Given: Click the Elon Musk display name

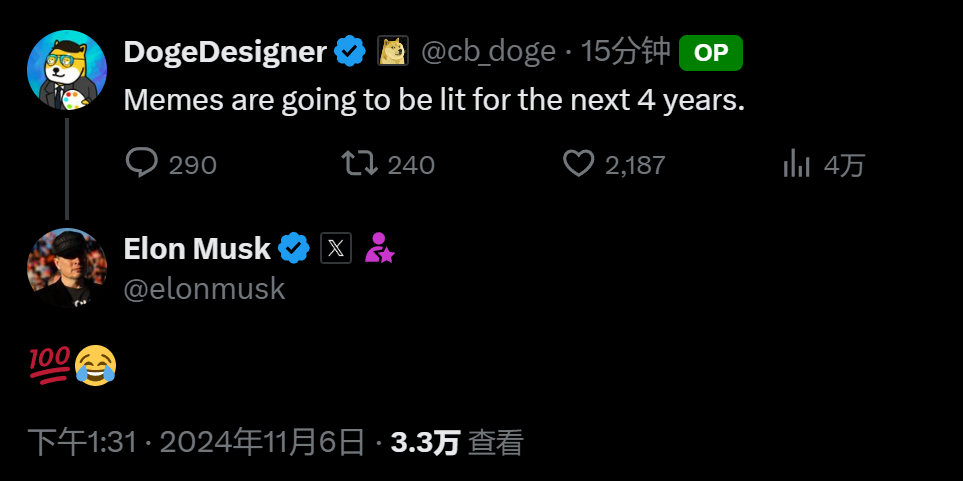Looking at the screenshot, I should 197,248.
